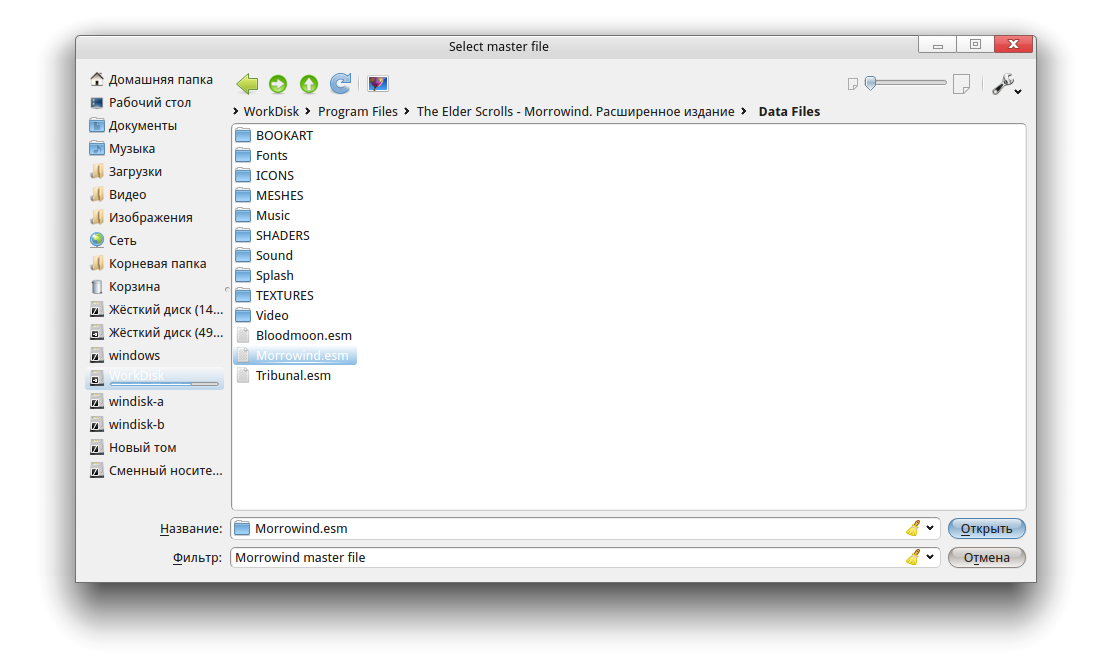The width and height of the screenshot is (1112, 668).
Task: Go forward with the green right arrow
Action: pyautogui.click(x=278, y=84)
